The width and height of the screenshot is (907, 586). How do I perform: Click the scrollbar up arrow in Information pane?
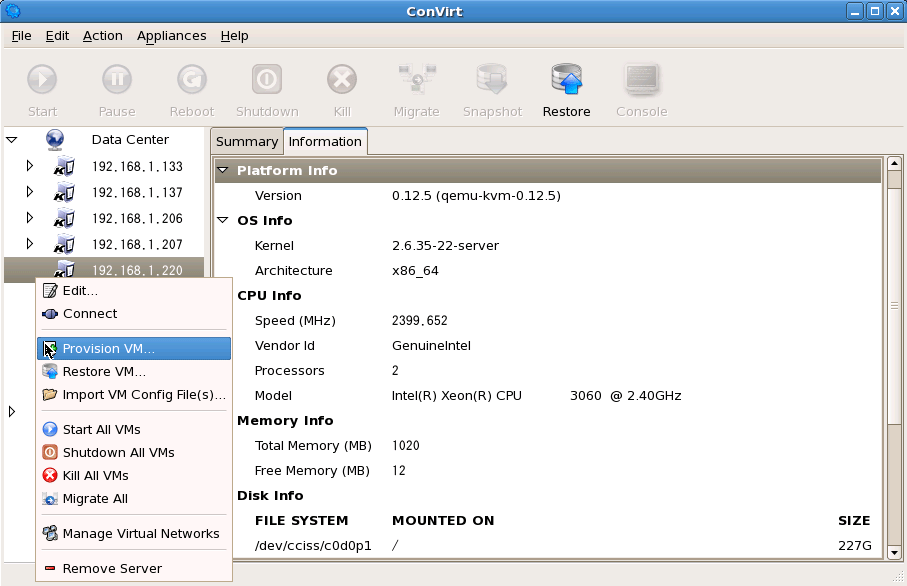tap(894, 164)
